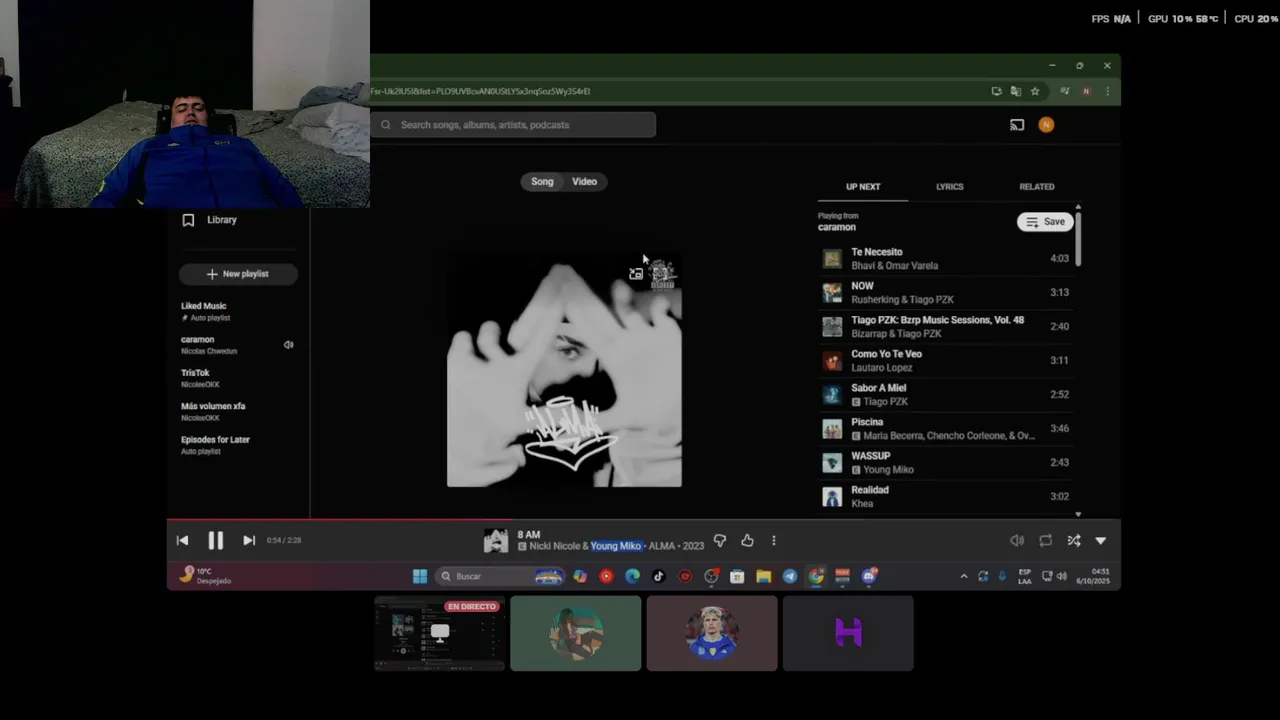Click the queue scrollbar down arrow
The height and width of the screenshot is (720, 1280).
click(x=1078, y=514)
